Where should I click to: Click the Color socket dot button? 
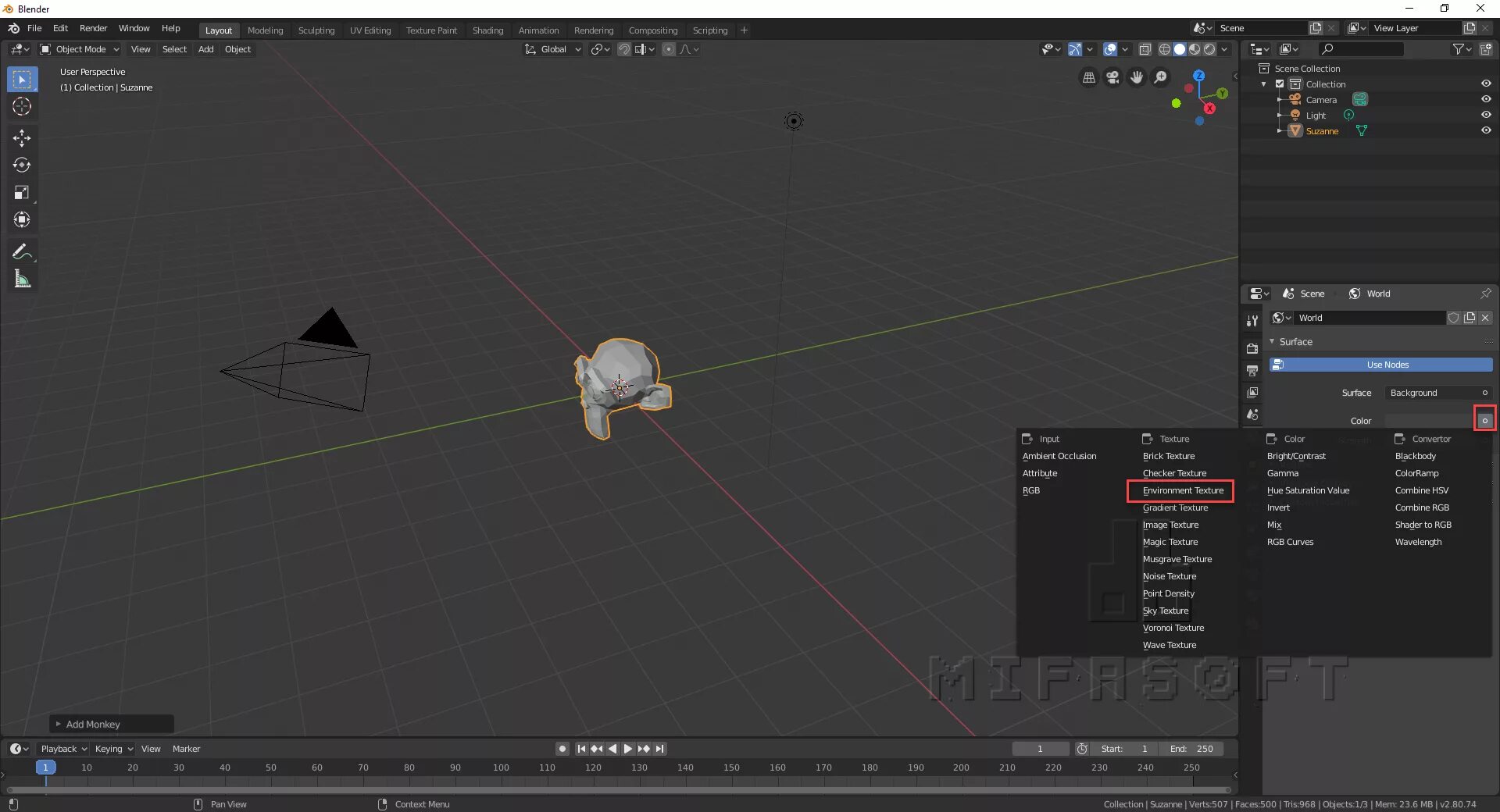(1484, 420)
